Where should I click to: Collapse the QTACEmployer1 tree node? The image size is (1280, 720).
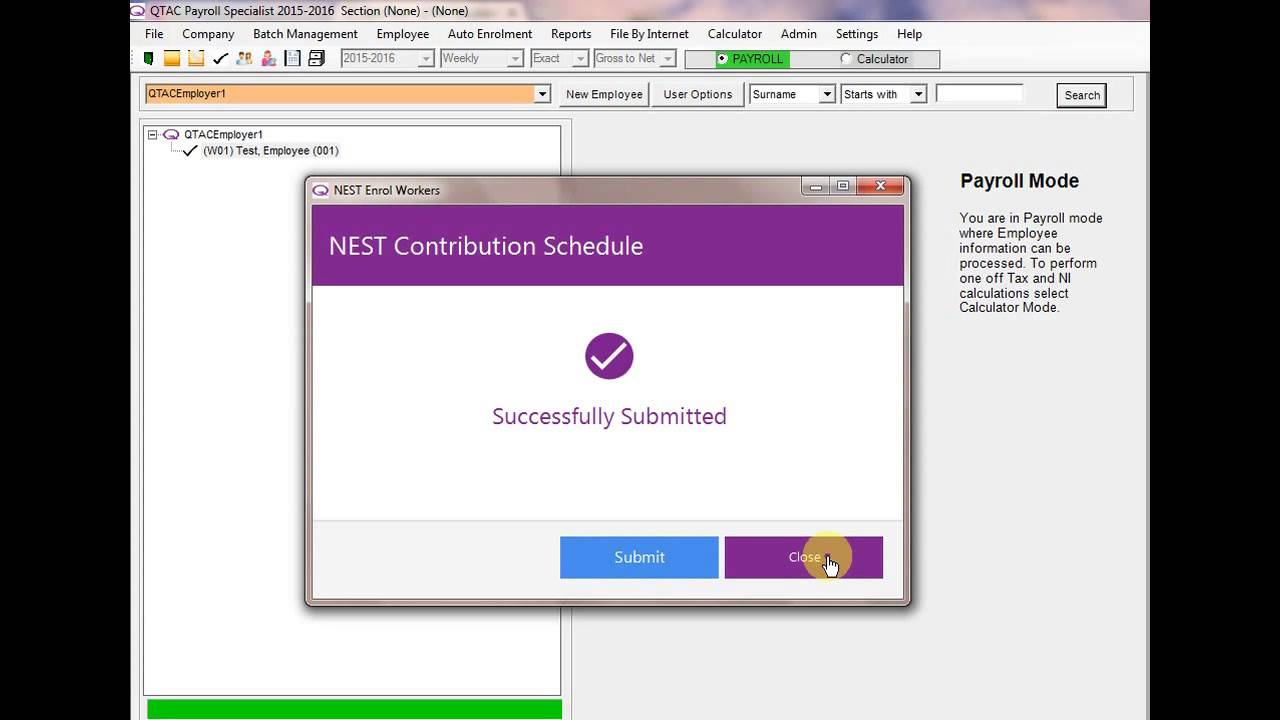[x=153, y=134]
